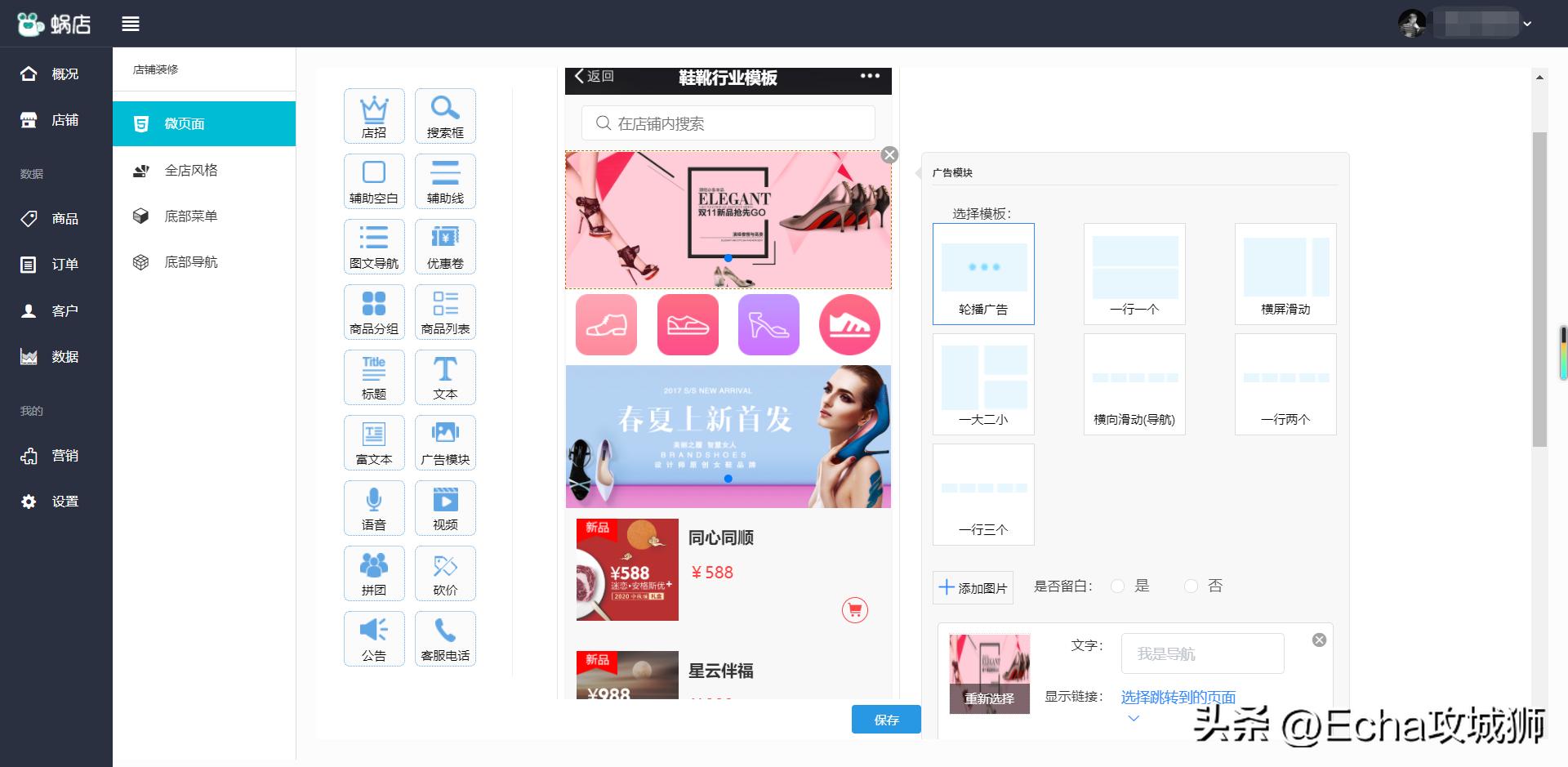This screenshot has width=1568, height=767.
Task: Choose the 否 option for whitespace setting
Action: [x=1191, y=586]
